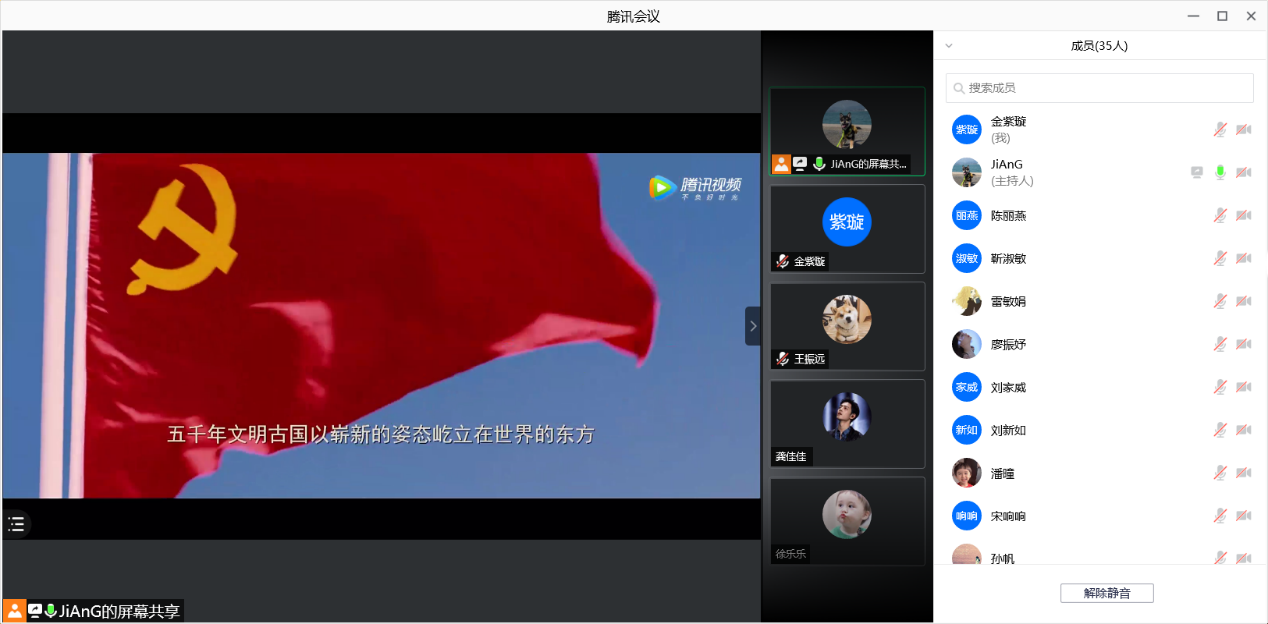This screenshot has height=624, width=1268.
Task: Click the name 刘新如 in the member list
Action: point(1008,430)
